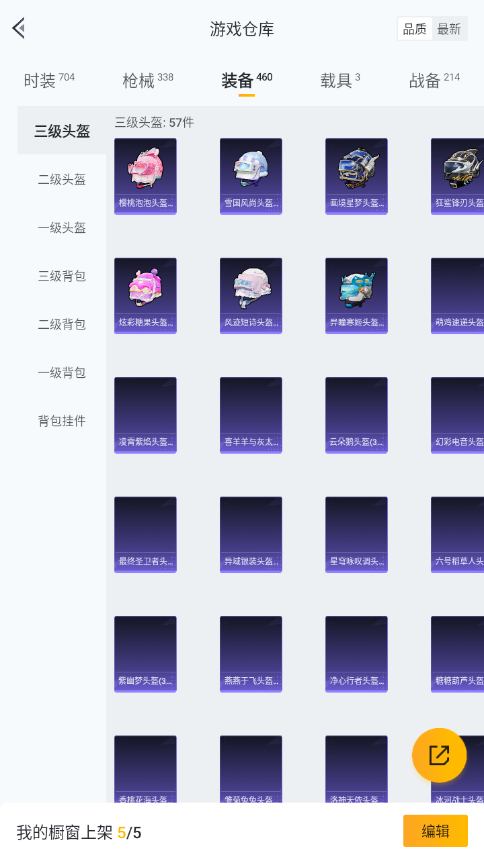Select 二级头盔 in the sidebar
Viewport: 484px width, 859px height.
(62, 180)
